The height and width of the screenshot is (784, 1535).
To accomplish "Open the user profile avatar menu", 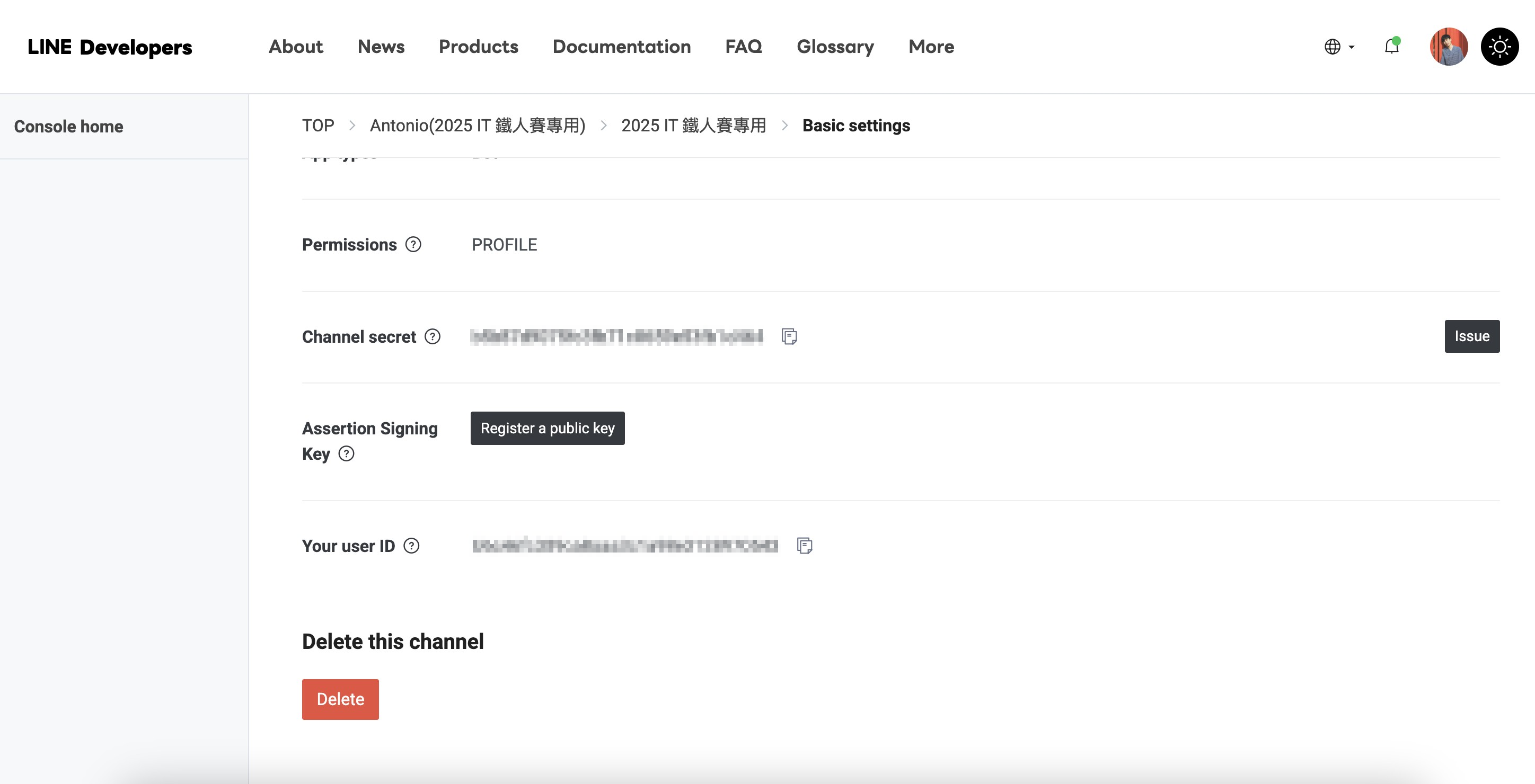I will click(1449, 47).
